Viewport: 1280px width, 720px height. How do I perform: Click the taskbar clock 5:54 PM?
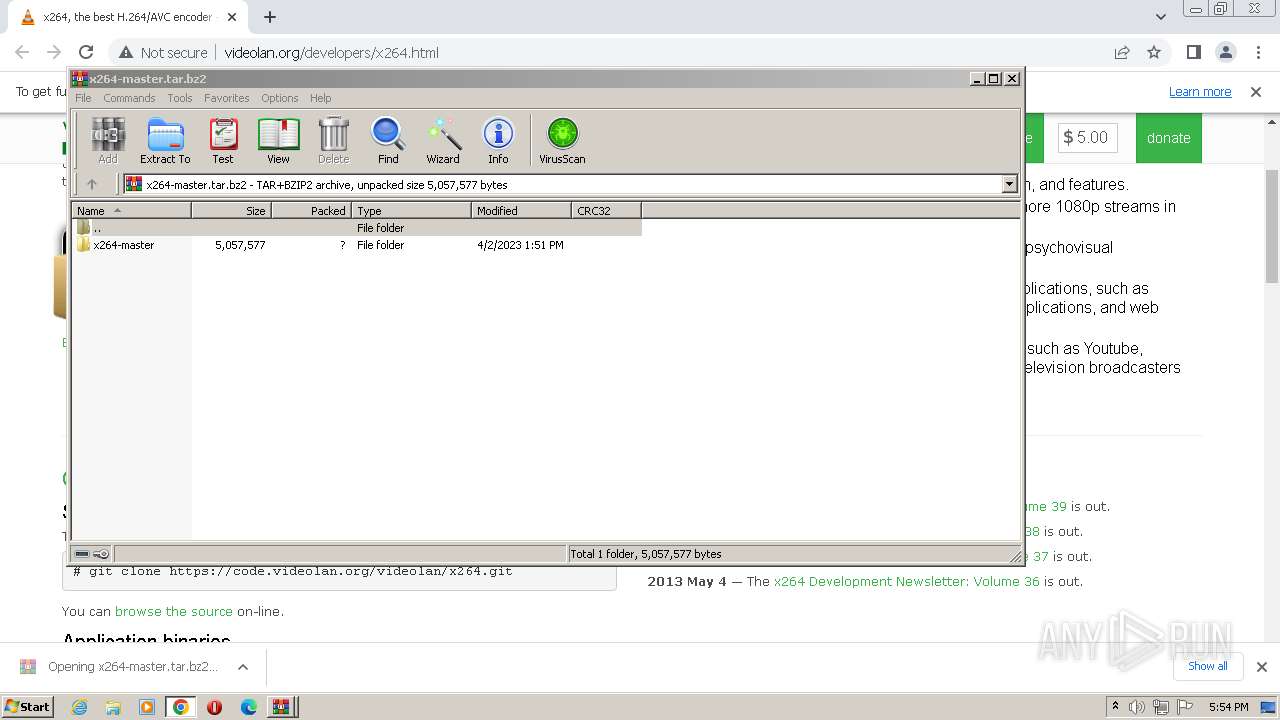[1228, 707]
